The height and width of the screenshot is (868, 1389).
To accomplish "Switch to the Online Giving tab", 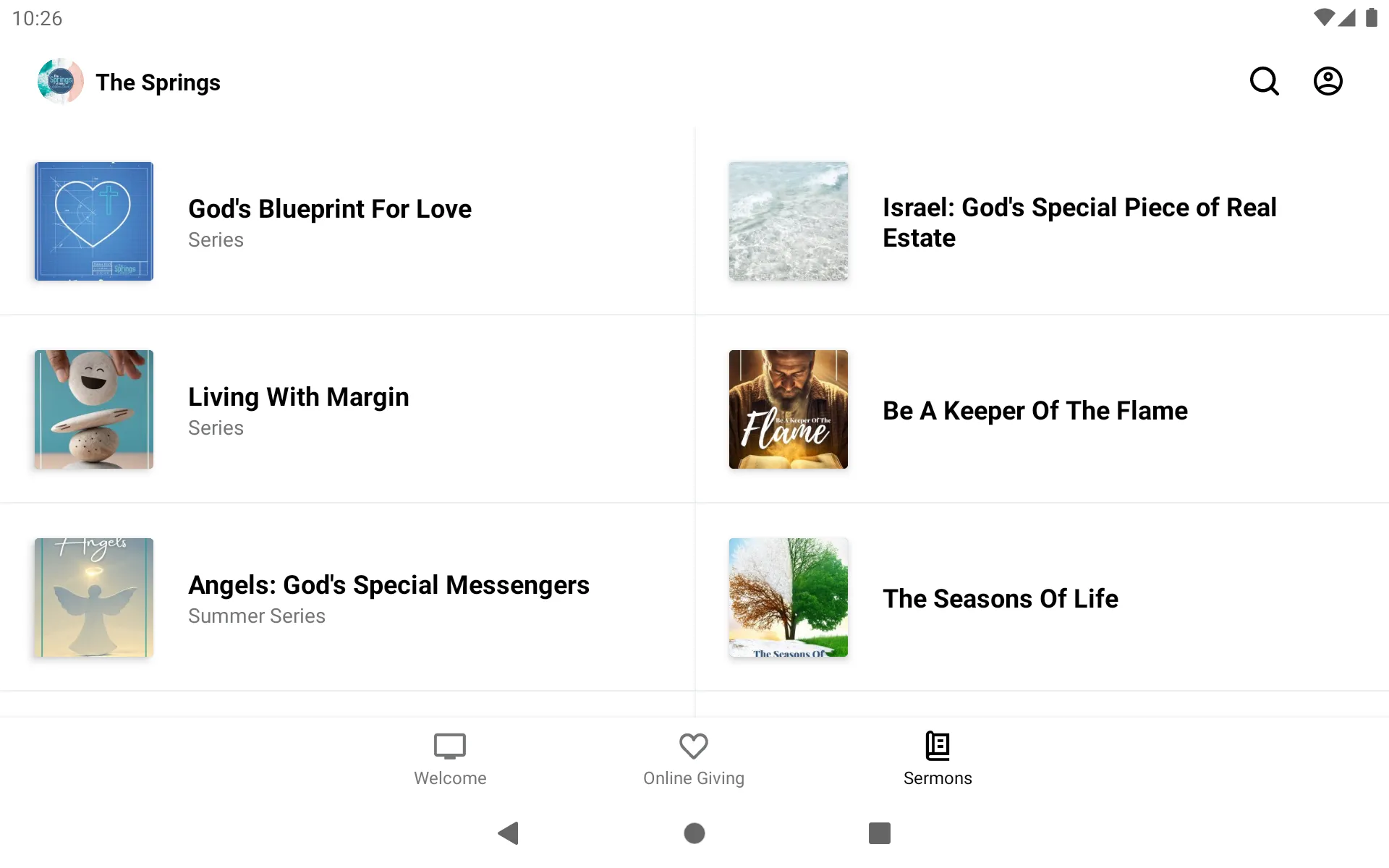I will click(694, 757).
